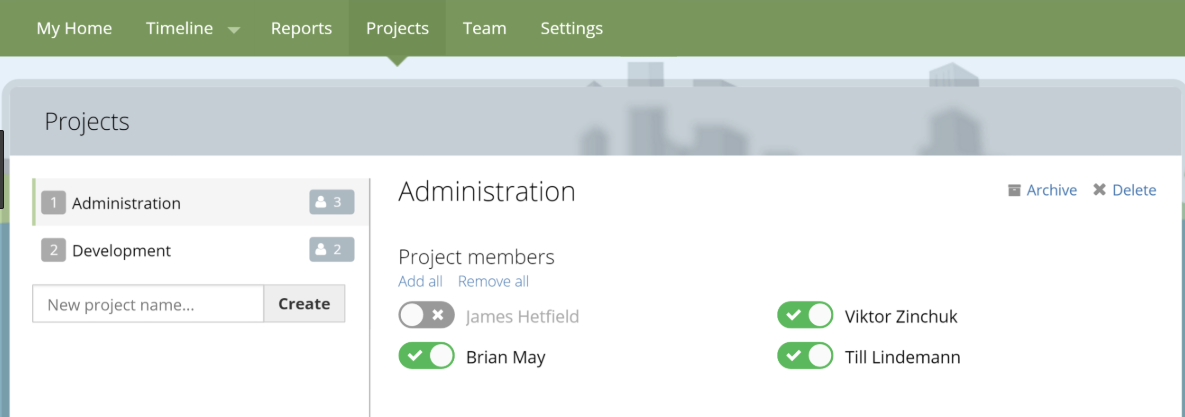Click the Delete X icon

(1100, 190)
